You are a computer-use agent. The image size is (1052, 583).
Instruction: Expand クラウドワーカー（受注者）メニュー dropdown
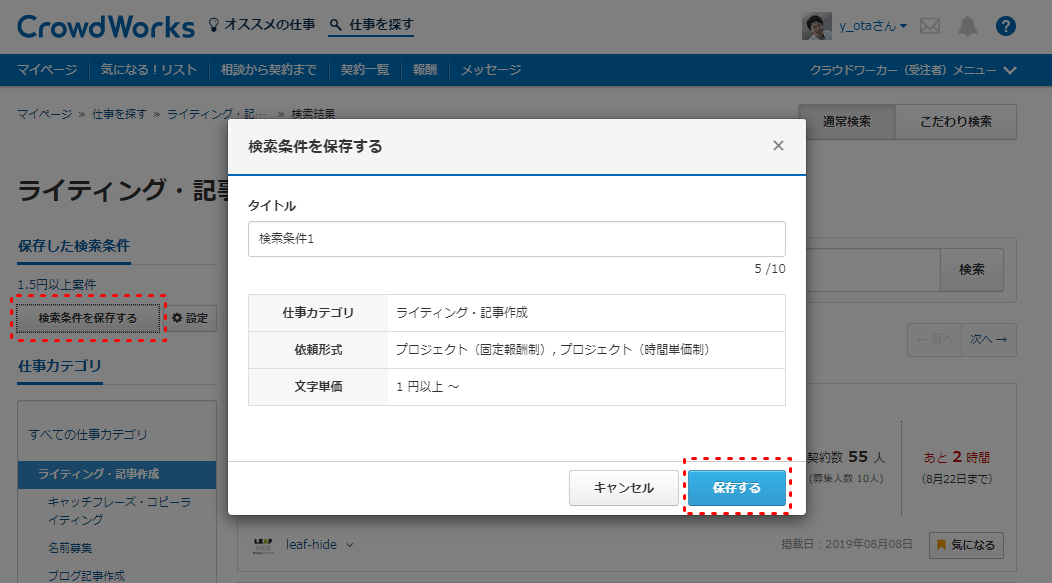point(913,70)
